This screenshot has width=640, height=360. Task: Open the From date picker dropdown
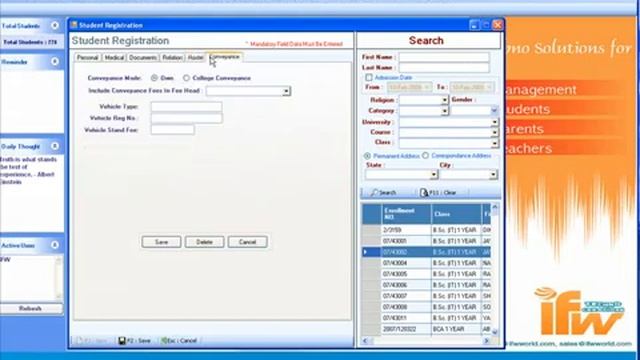coord(427,87)
